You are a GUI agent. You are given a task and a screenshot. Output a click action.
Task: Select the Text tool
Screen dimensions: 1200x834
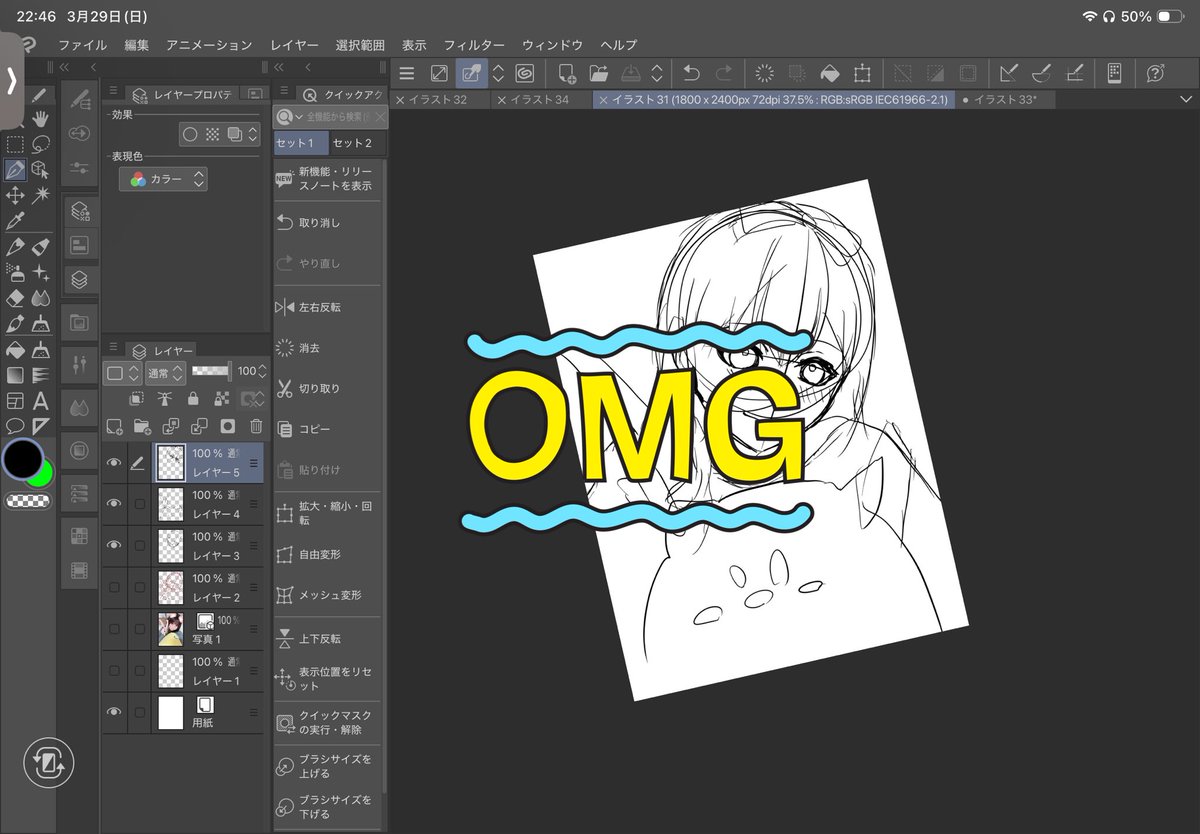(x=41, y=401)
